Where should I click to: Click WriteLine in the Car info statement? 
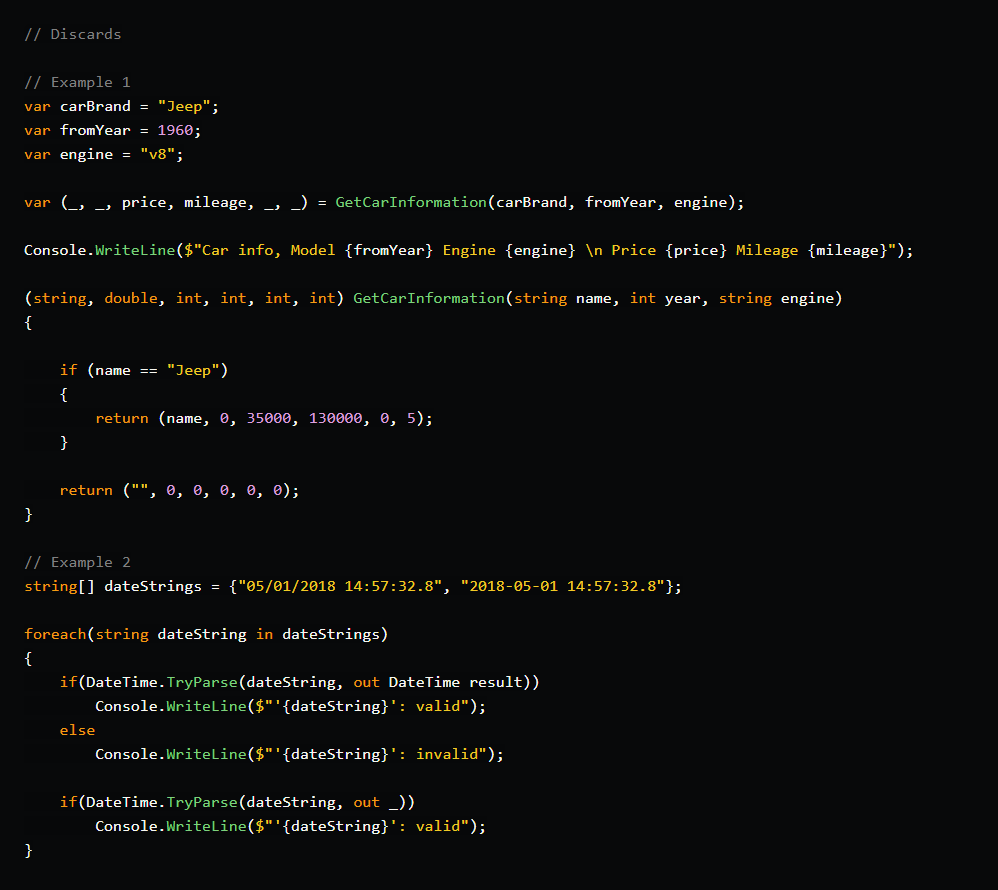pos(135,250)
